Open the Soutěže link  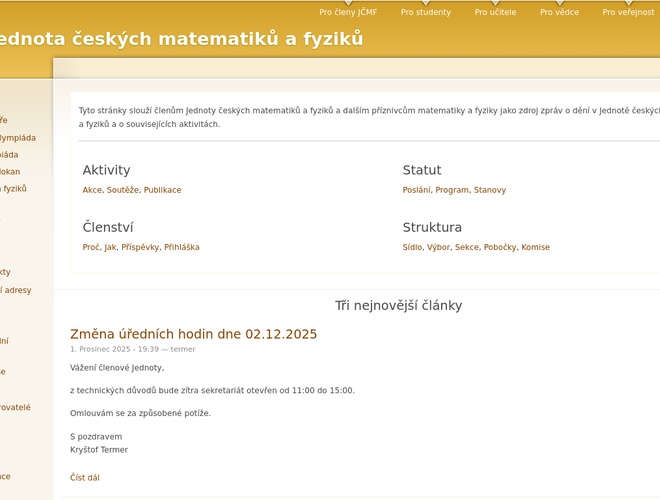(123, 190)
